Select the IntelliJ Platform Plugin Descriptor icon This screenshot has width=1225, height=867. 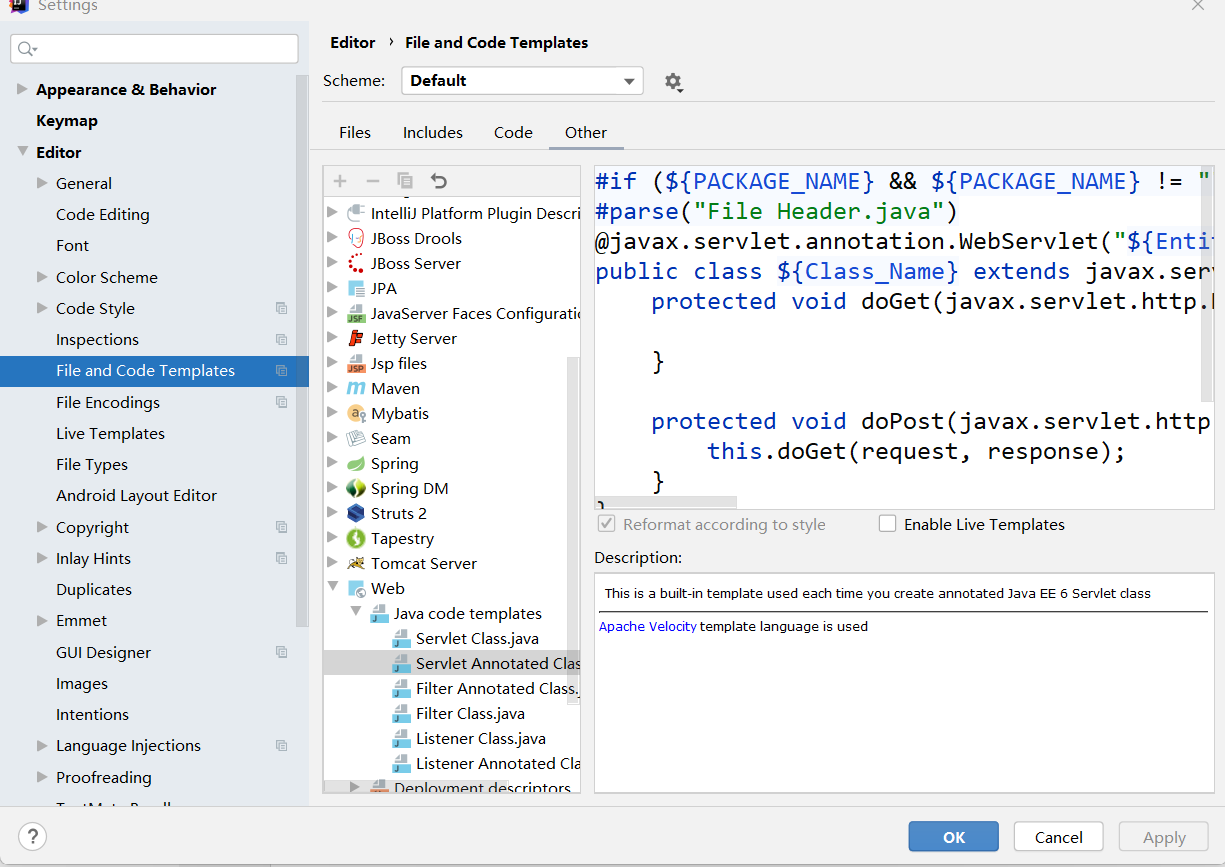point(356,213)
